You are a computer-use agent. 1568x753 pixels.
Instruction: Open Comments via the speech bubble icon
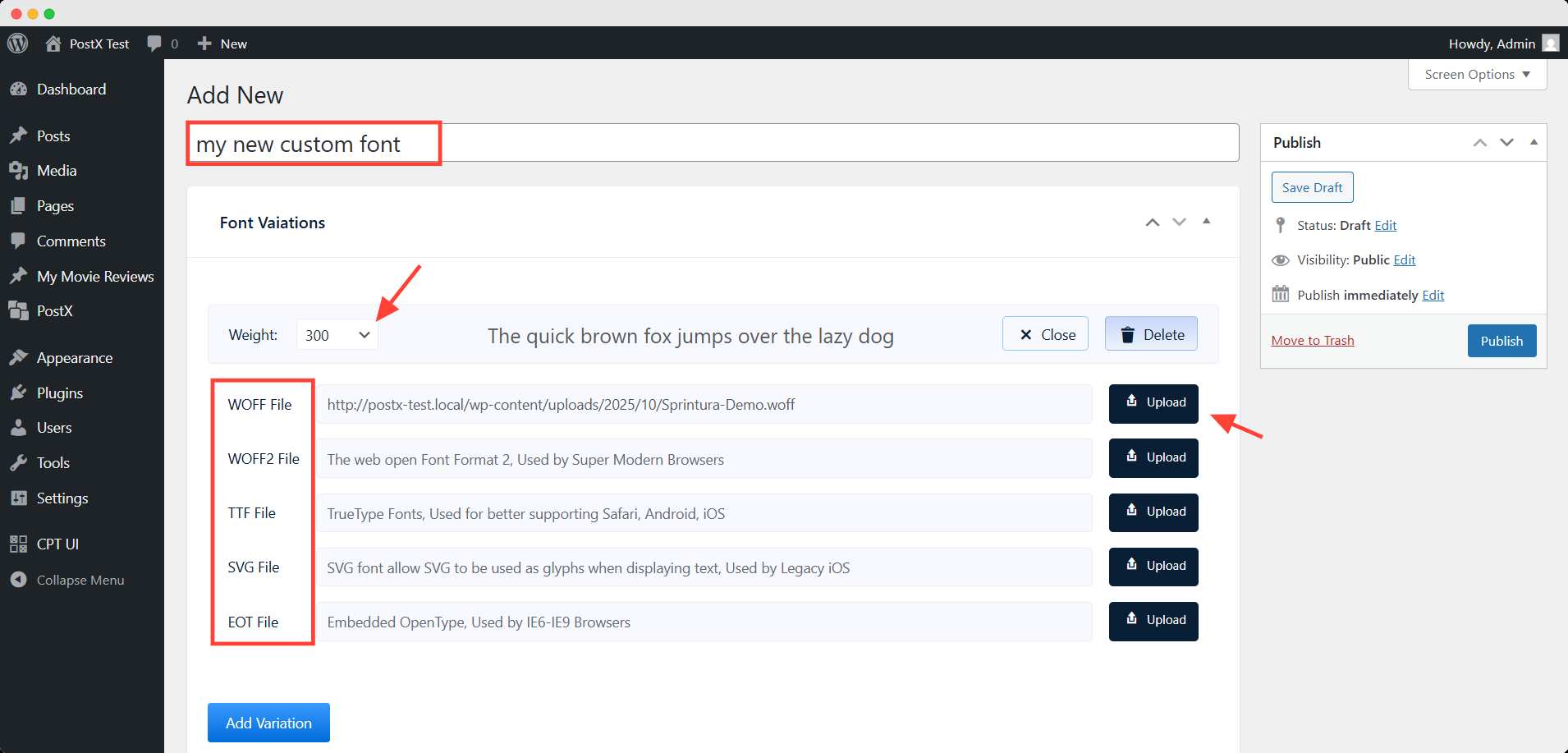pyautogui.click(x=20, y=241)
